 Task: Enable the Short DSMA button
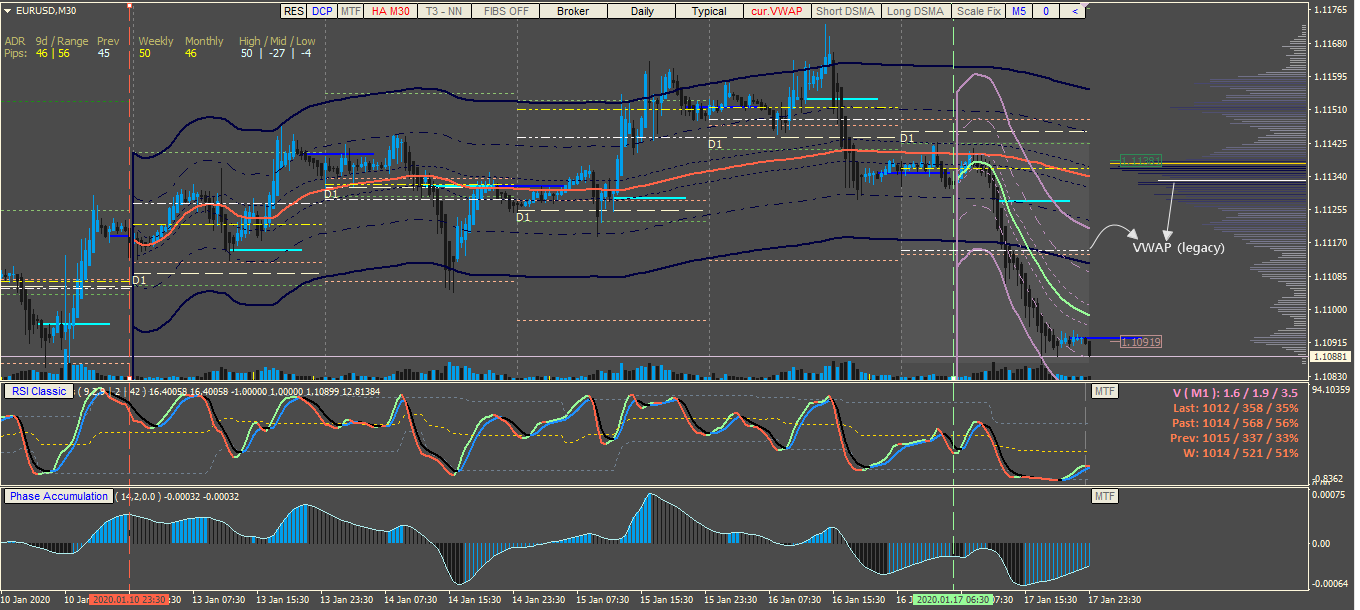[845, 12]
